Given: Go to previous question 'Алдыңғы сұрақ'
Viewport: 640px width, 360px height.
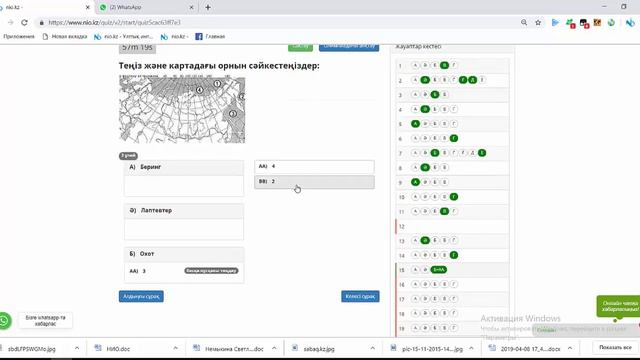Looking at the screenshot, I should (x=141, y=296).
